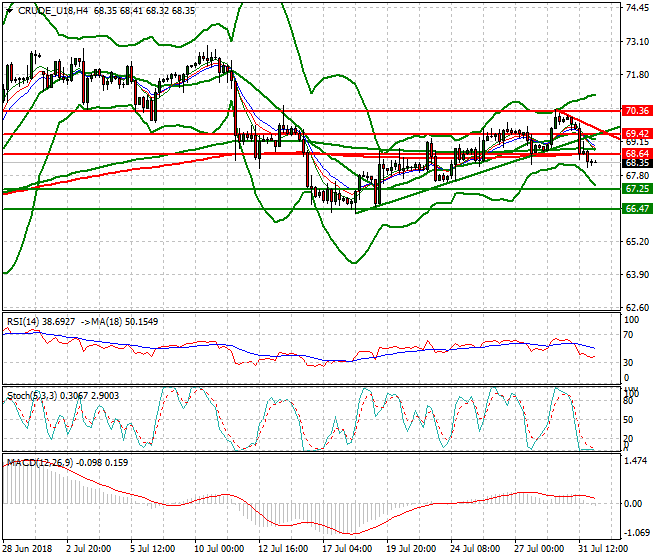This screenshot has height=560, width=660.
Task: Click the 10 Jul 00:00 time label
Action: coord(219,549)
